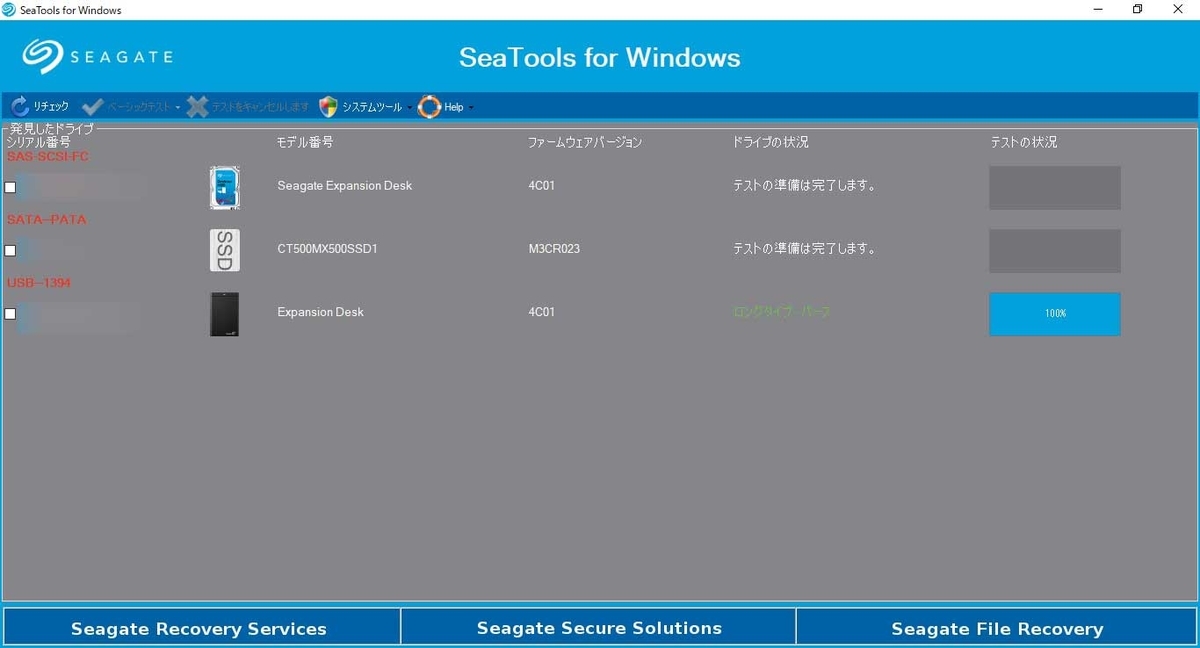Click the Help lifebuoy icon
Viewport: 1200px width, 648px height.
pos(429,107)
